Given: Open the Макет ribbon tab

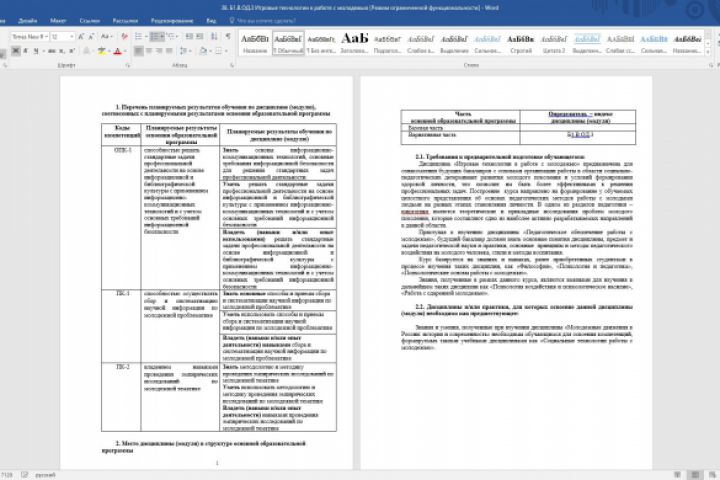Looking at the screenshot, I should pos(58,21).
